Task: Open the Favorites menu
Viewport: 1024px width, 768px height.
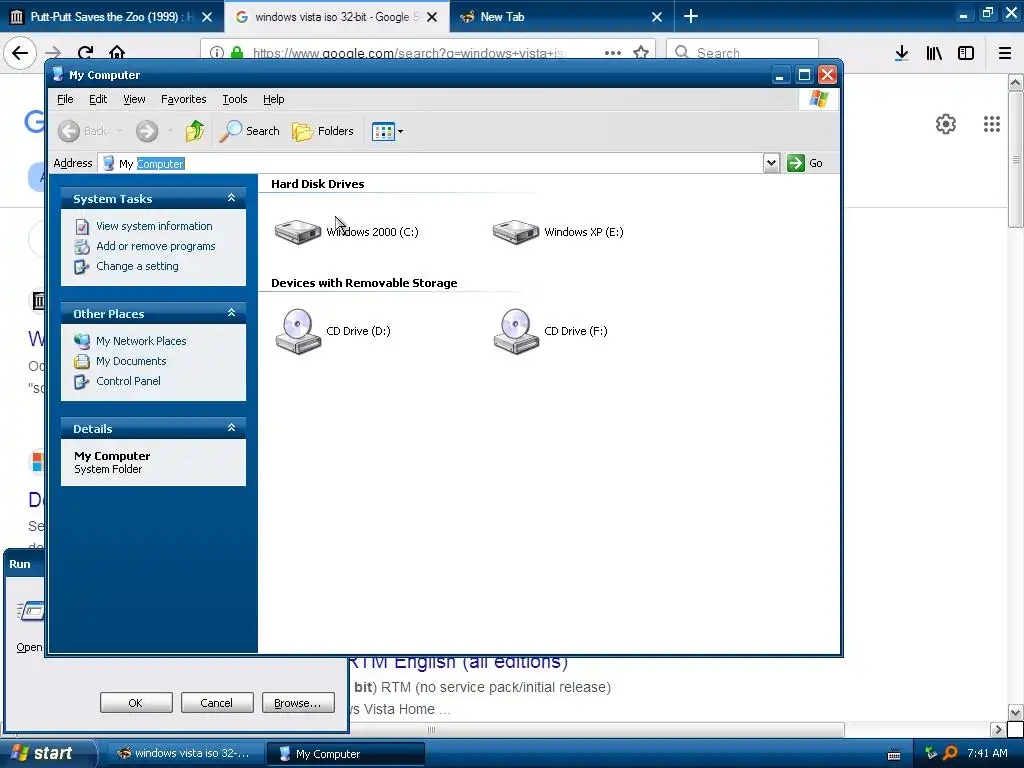Action: [184, 99]
